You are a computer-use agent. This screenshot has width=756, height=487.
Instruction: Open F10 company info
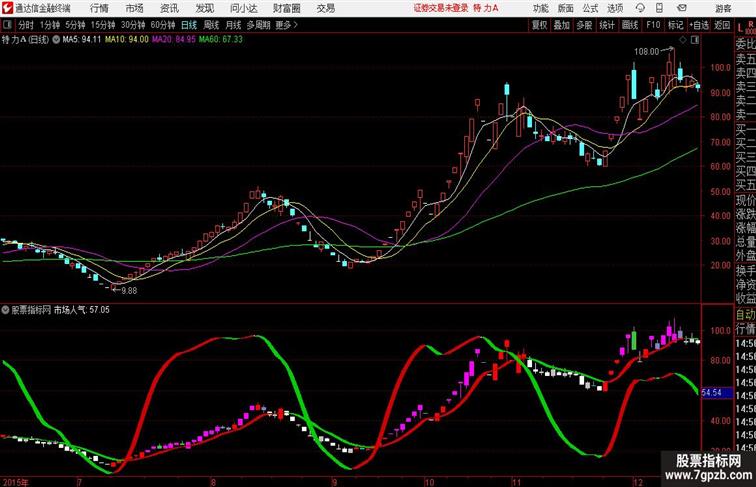(x=653, y=25)
